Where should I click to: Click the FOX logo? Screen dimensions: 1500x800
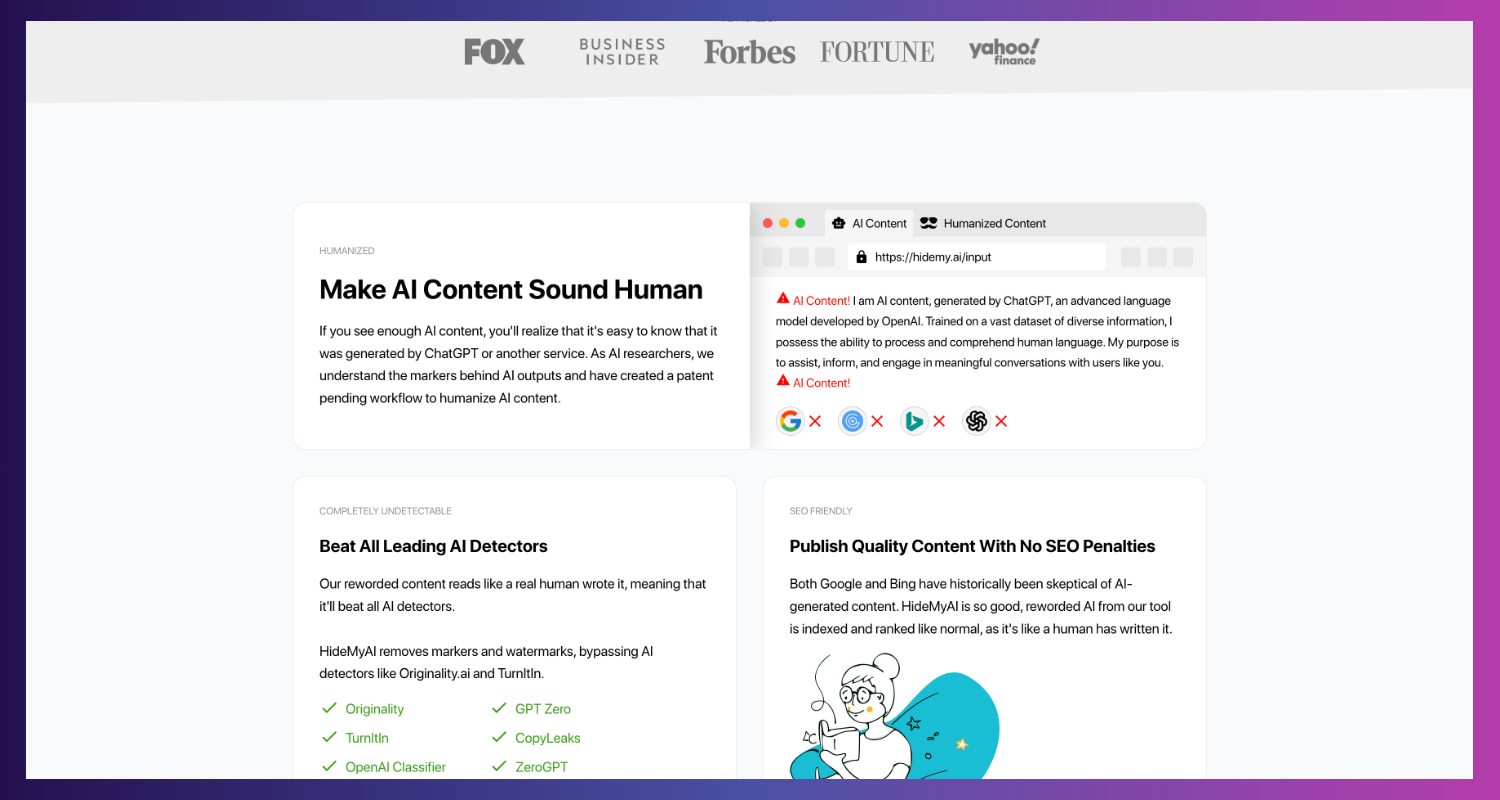(x=494, y=52)
